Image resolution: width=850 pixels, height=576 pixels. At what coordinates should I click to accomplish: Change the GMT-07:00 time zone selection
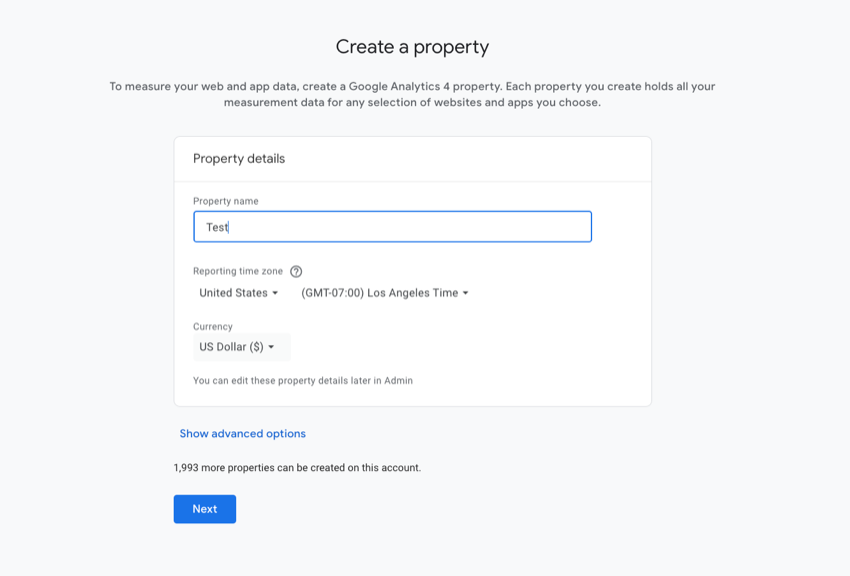coord(386,292)
